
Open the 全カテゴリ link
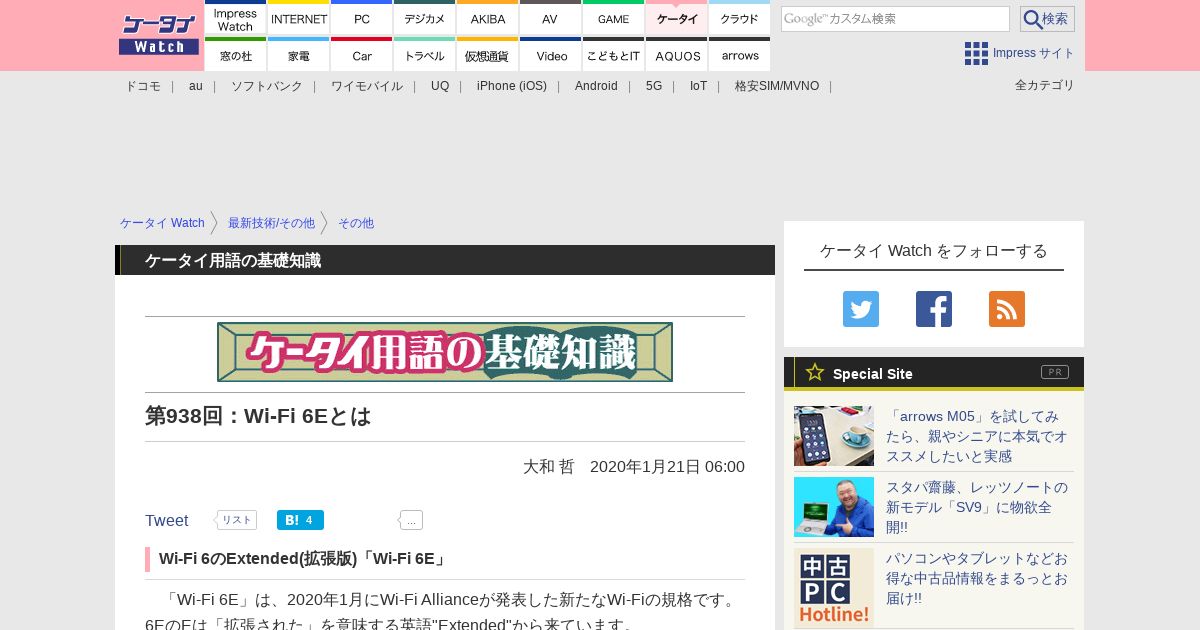[x=1045, y=85]
